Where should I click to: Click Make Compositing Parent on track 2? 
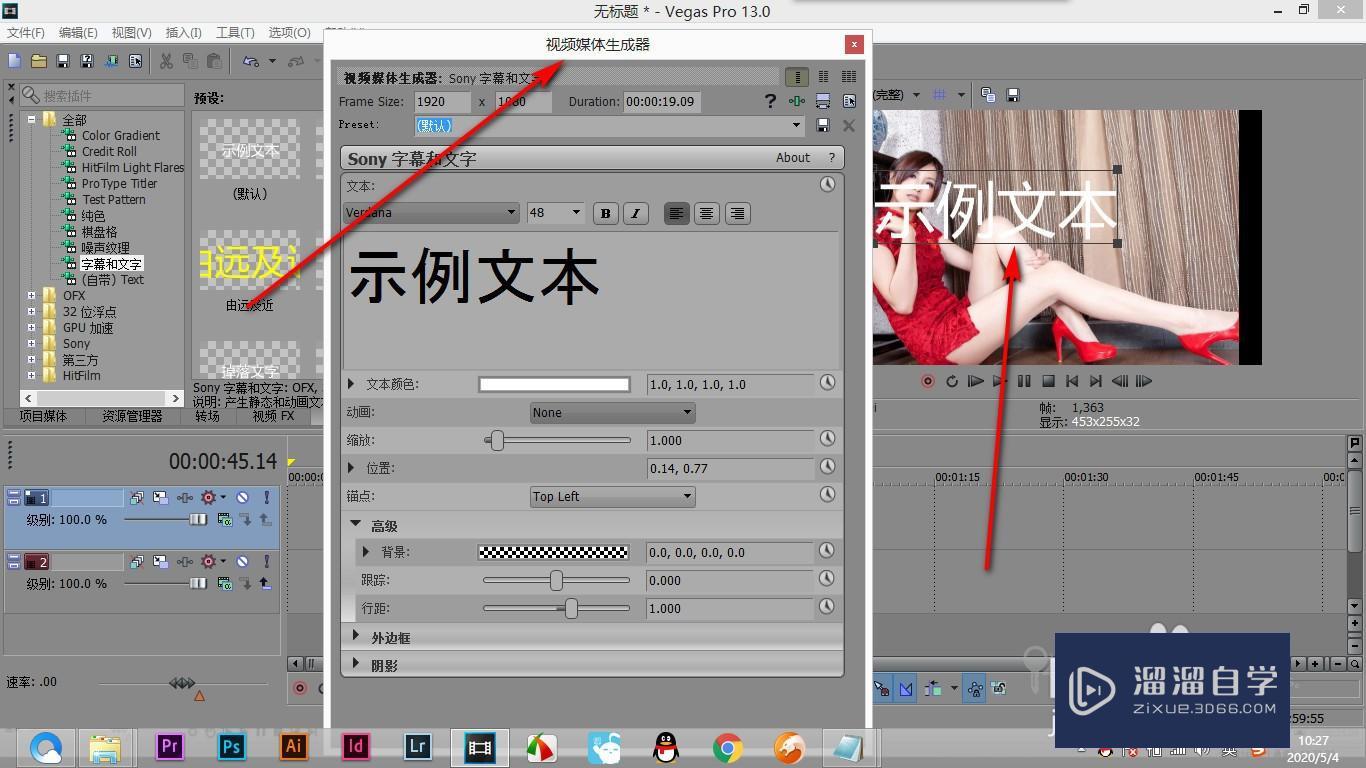265,583
